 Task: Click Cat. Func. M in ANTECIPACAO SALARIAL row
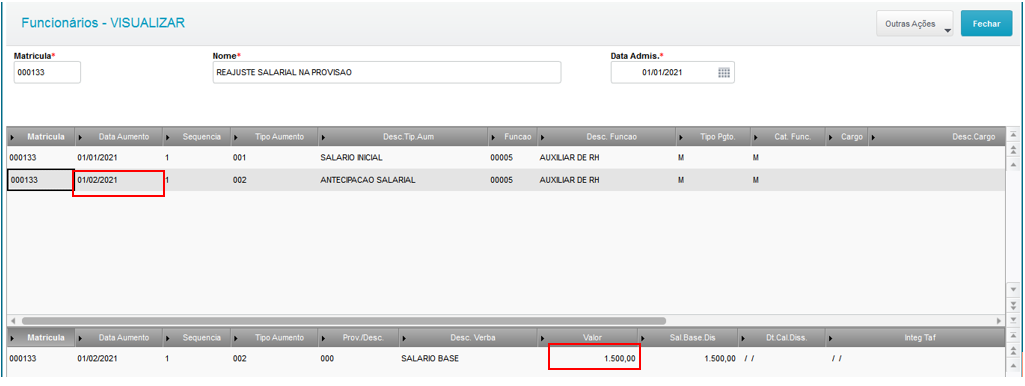point(756,180)
